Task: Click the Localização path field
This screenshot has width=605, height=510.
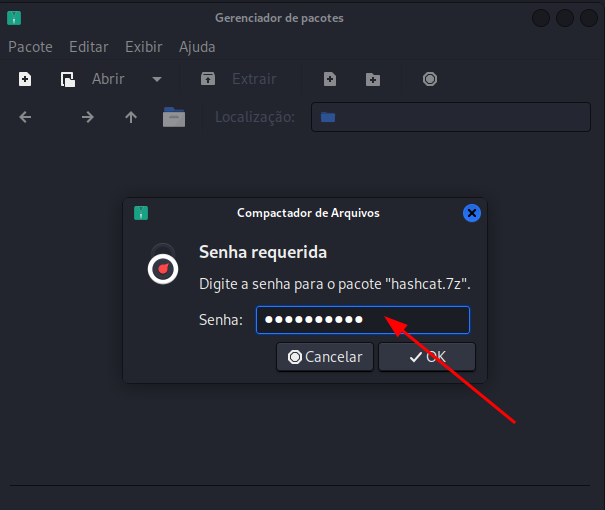Action: [x=450, y=117]
